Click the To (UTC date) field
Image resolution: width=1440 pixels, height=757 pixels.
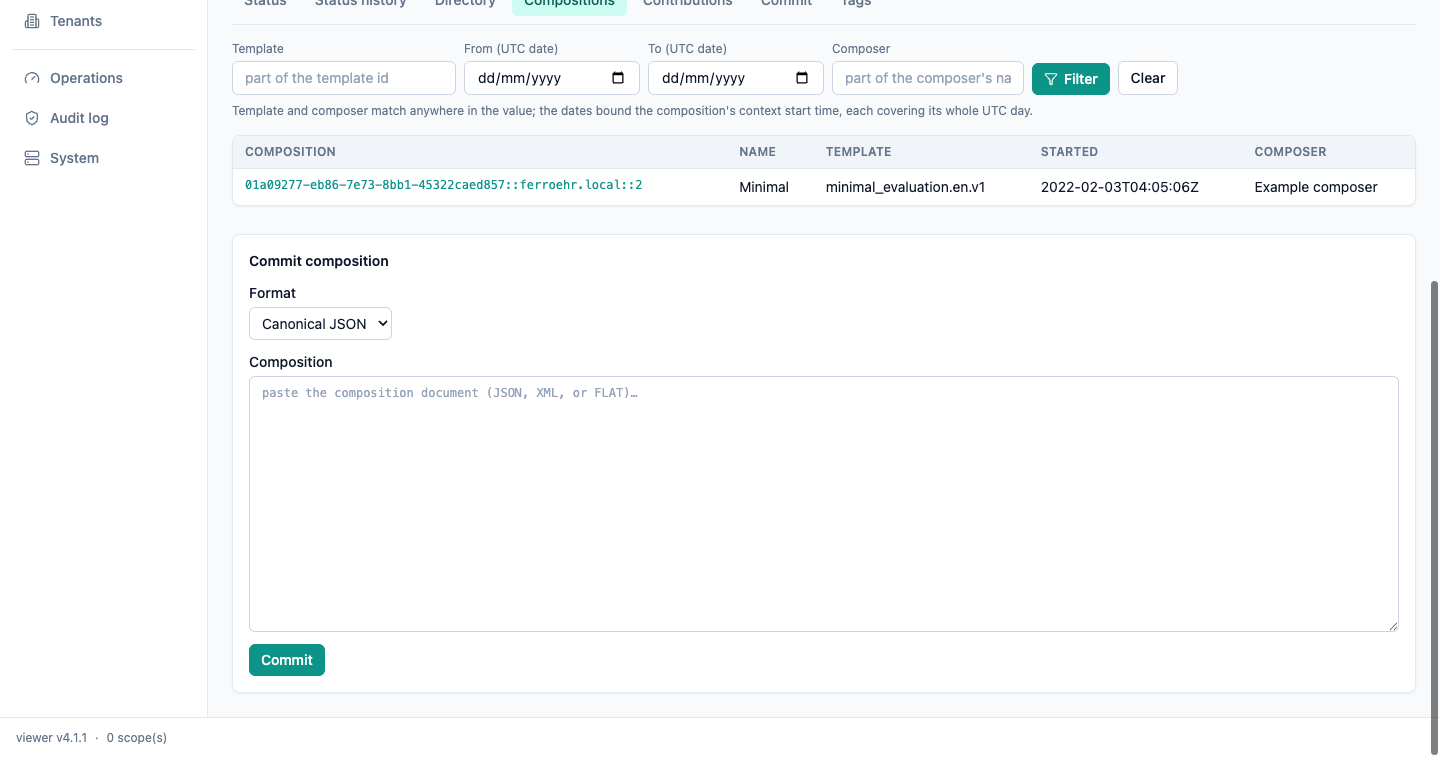pos(736,78)
